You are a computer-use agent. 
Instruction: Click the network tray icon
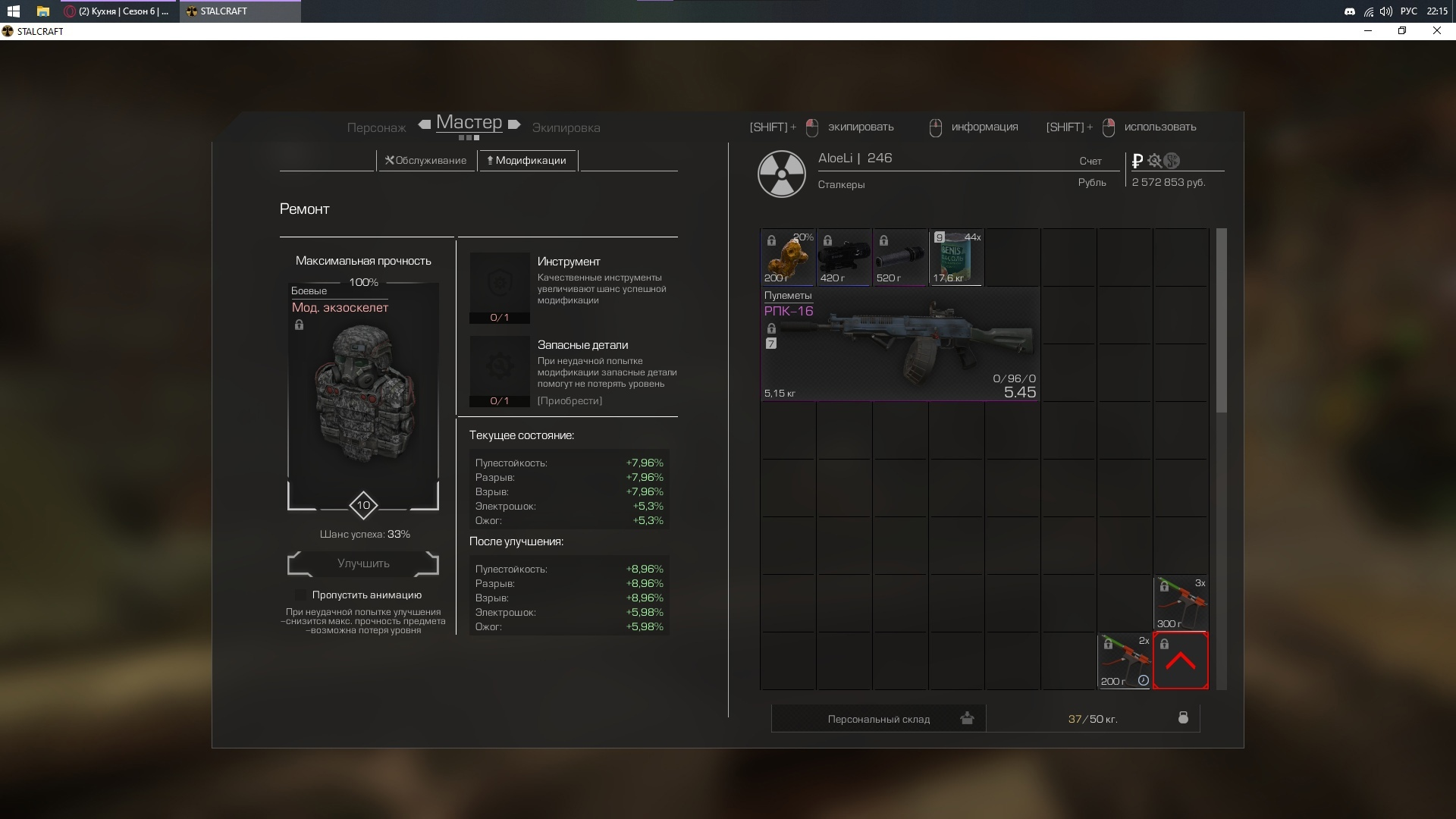coord(1368,11)
